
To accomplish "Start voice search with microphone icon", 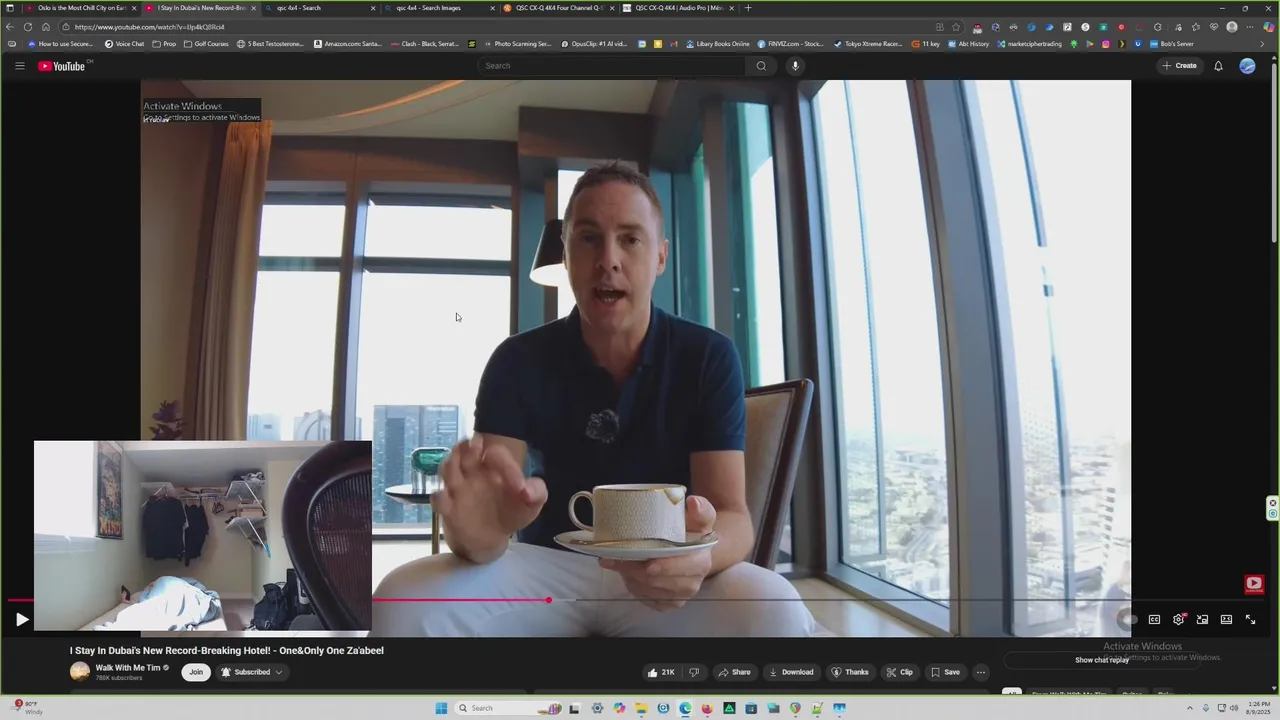I will pyautogui.click(x=795, y=66).
